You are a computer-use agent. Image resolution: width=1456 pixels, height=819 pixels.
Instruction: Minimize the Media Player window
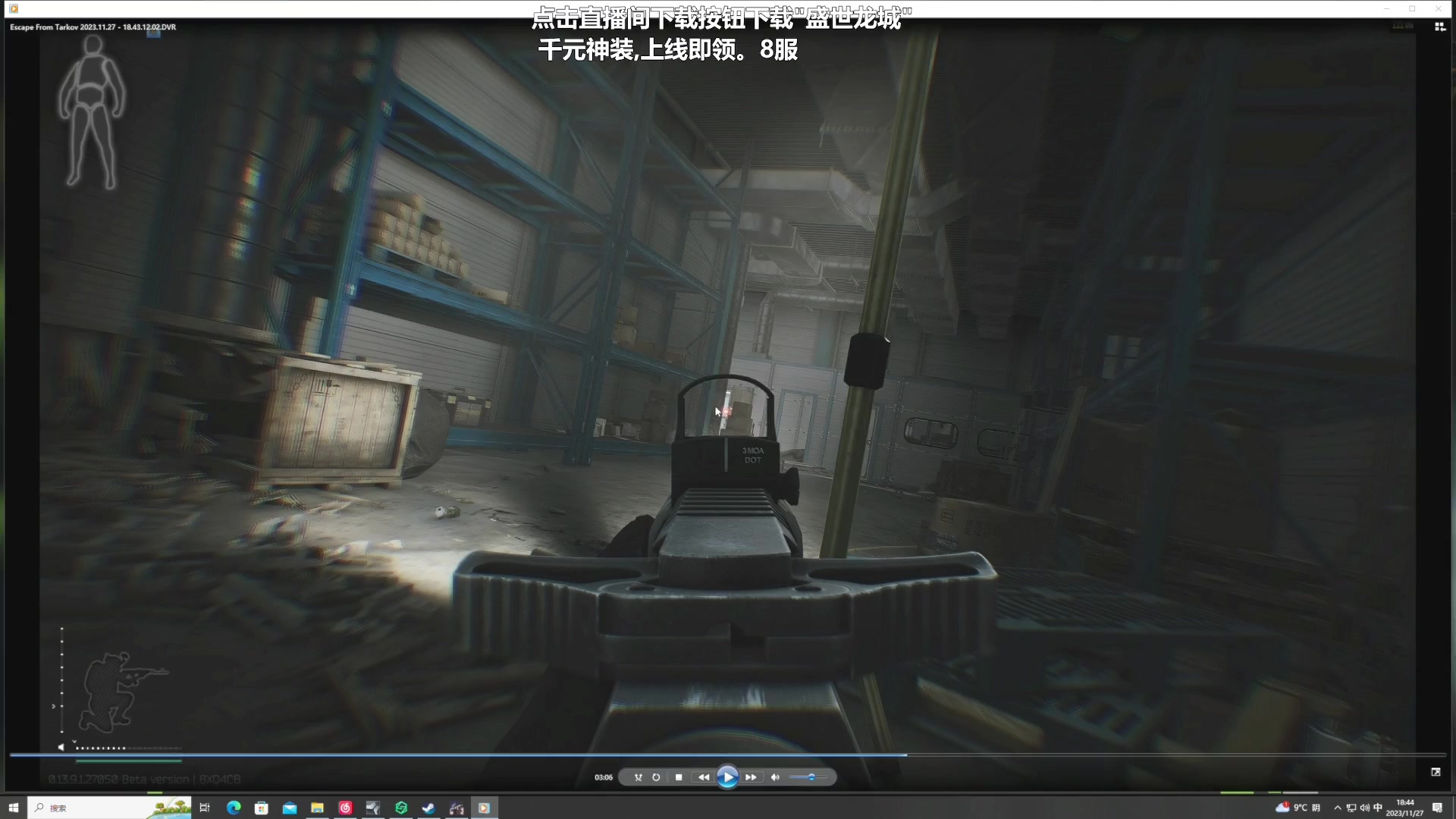pos(1386,8)
